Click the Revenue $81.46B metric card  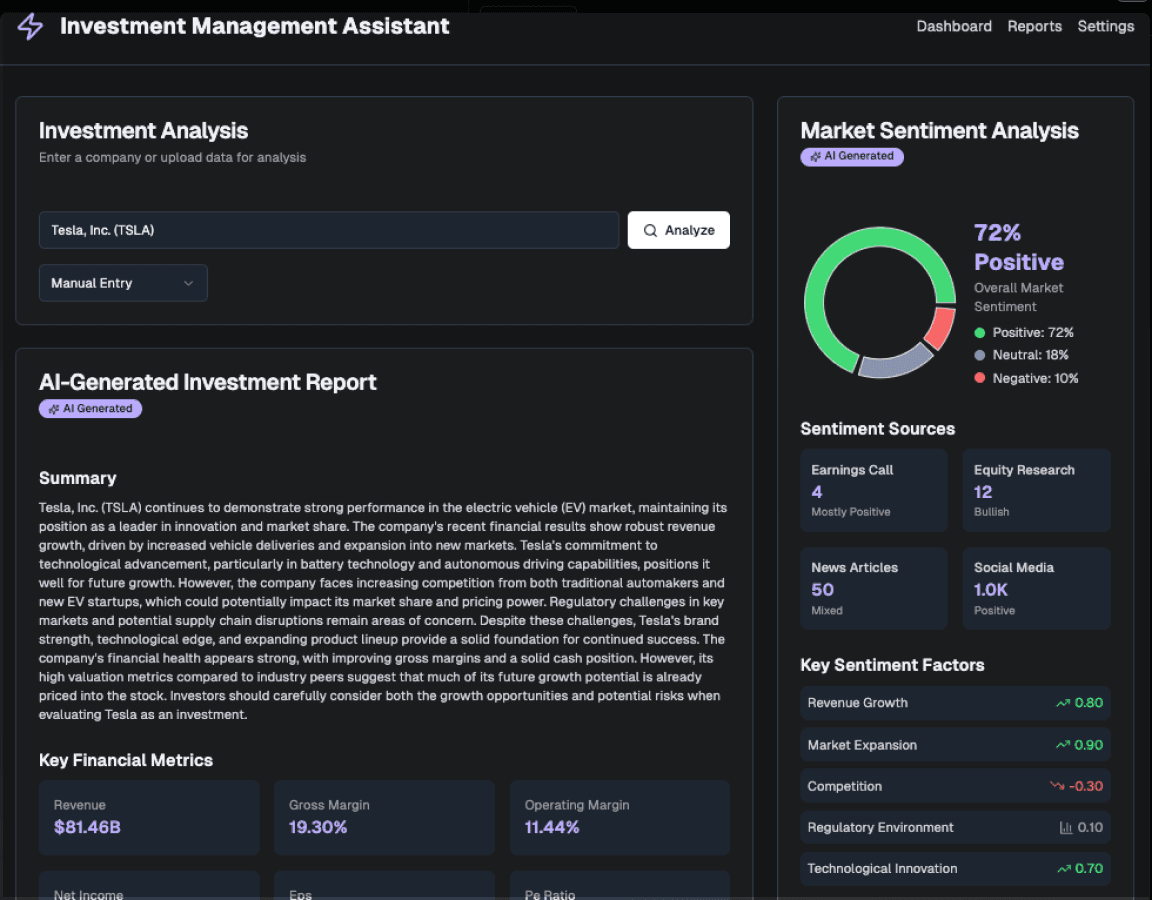tap(149, 817)
